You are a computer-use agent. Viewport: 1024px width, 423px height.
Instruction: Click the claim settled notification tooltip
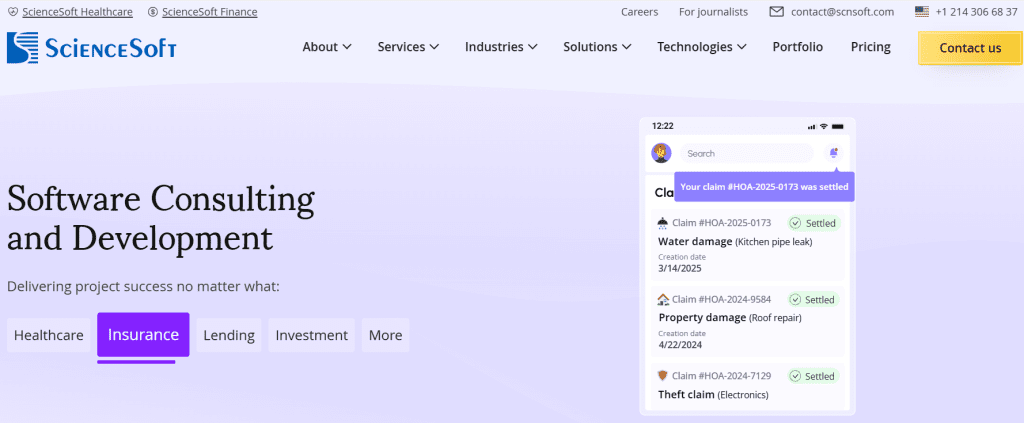[x=764, y=187]
